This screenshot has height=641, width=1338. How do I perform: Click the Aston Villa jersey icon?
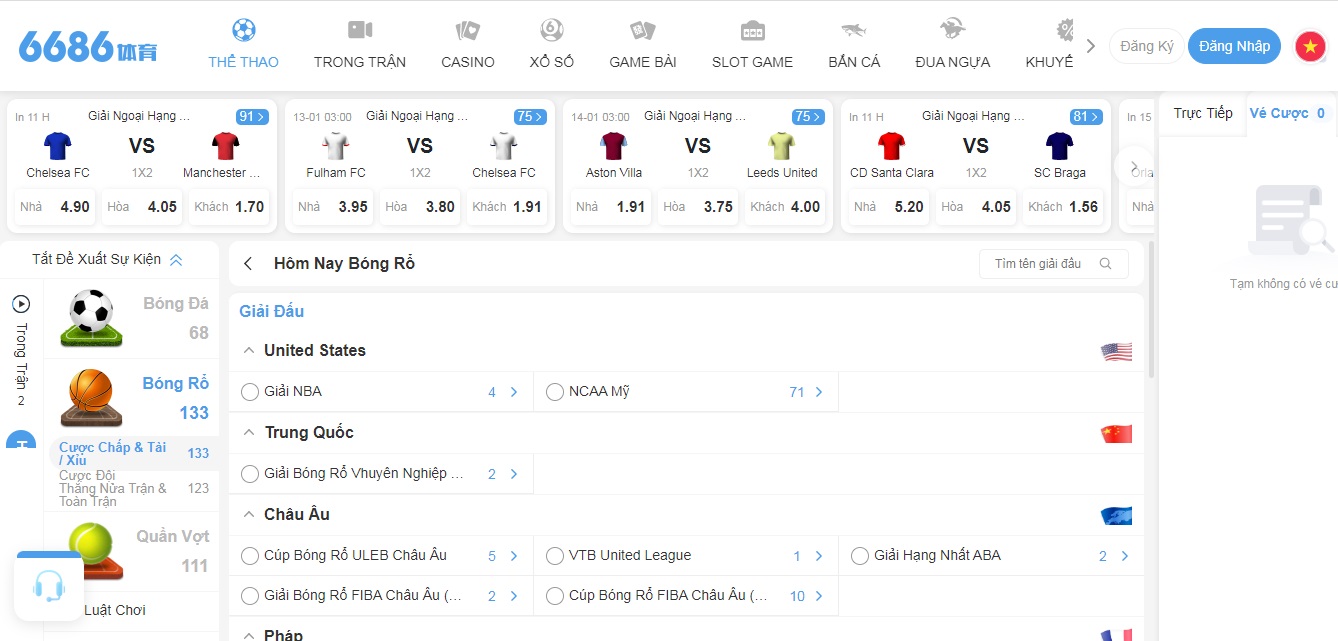[x=614, y=146]
